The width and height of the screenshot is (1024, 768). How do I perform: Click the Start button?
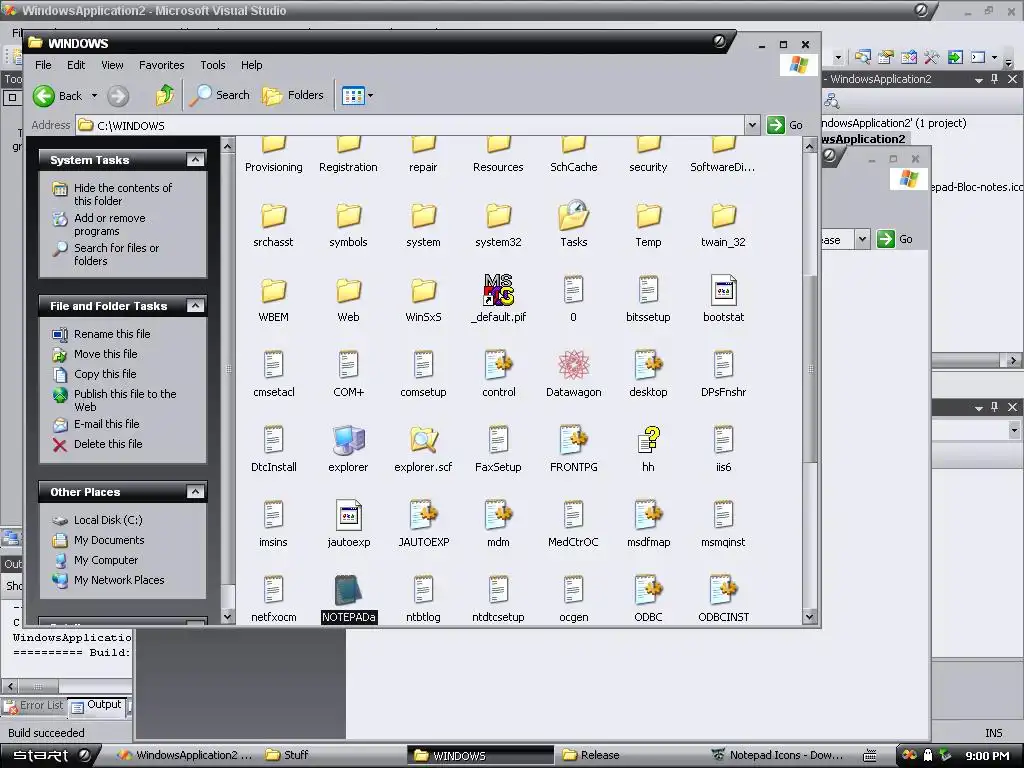click(x=50, y=755)
